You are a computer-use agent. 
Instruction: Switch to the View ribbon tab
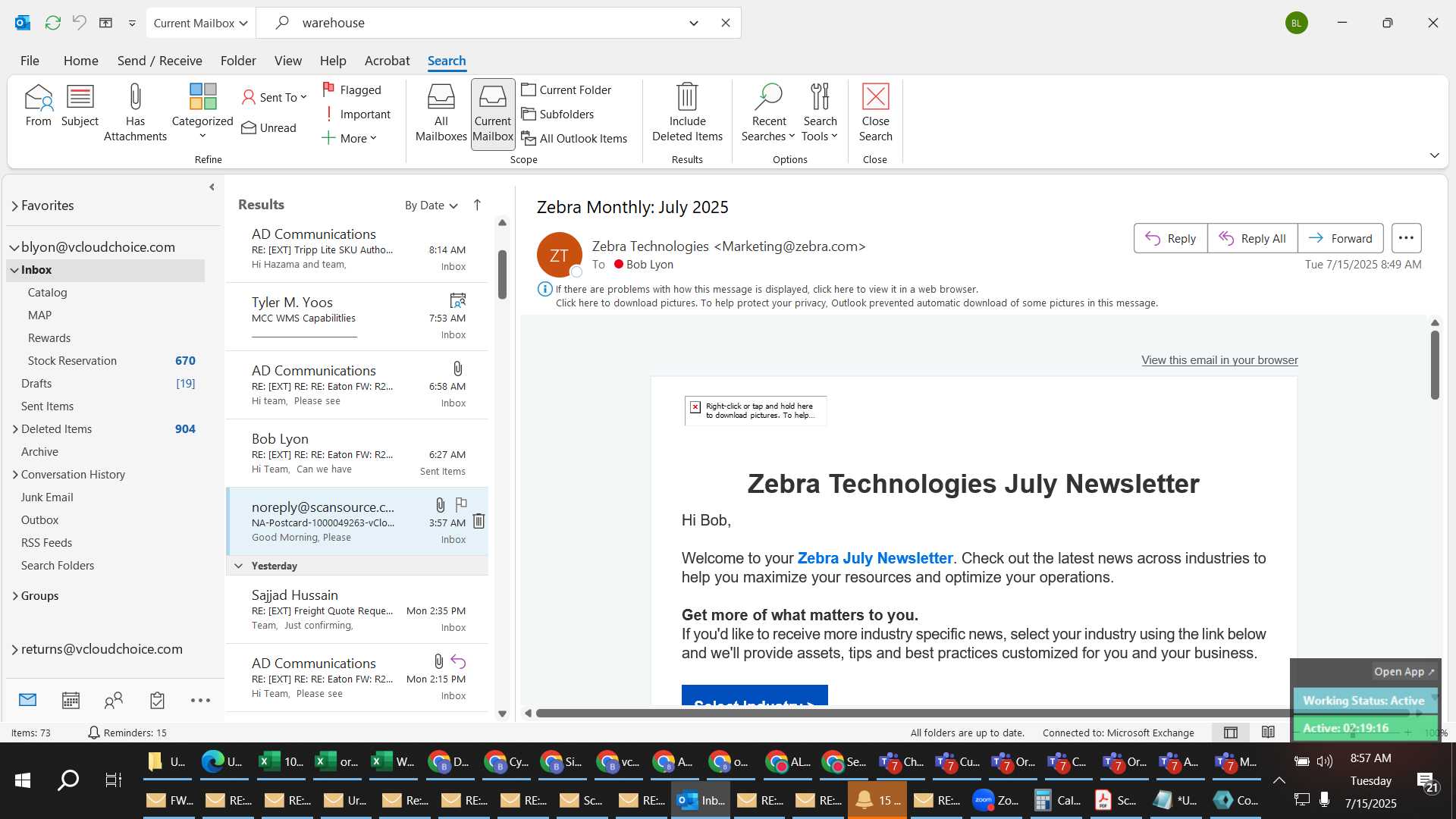[x=287, y=61]
